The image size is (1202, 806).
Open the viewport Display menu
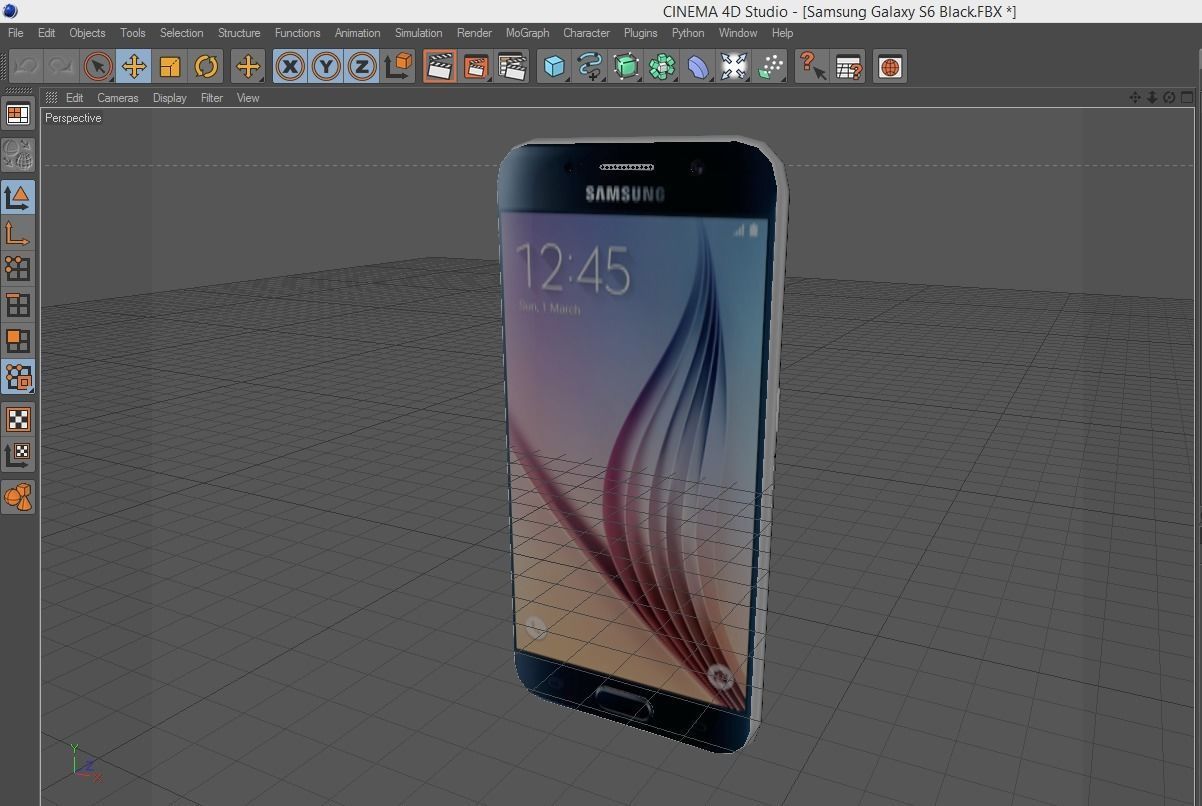[x=170, y=98]
